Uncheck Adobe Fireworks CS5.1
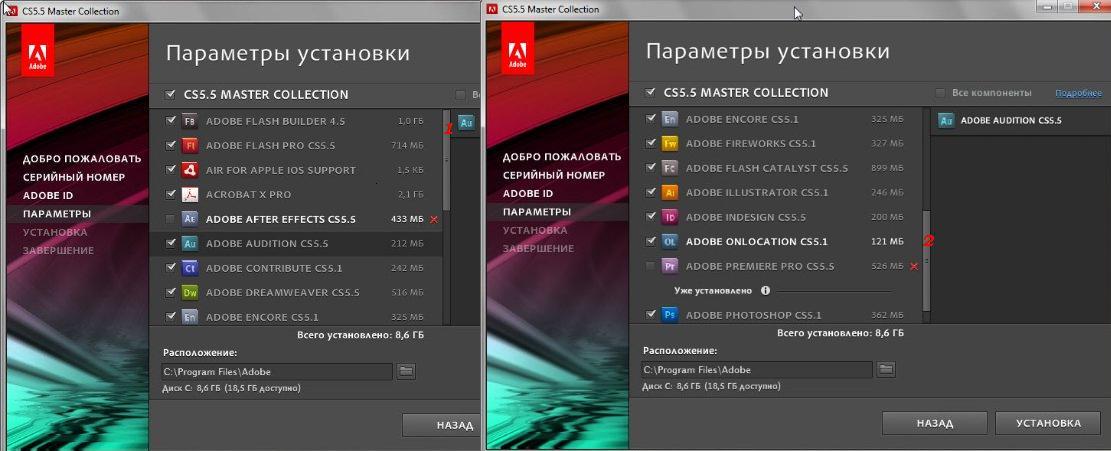Viewport: 1111px width, 451px height. pyautogui.click(x=650, y=144)
